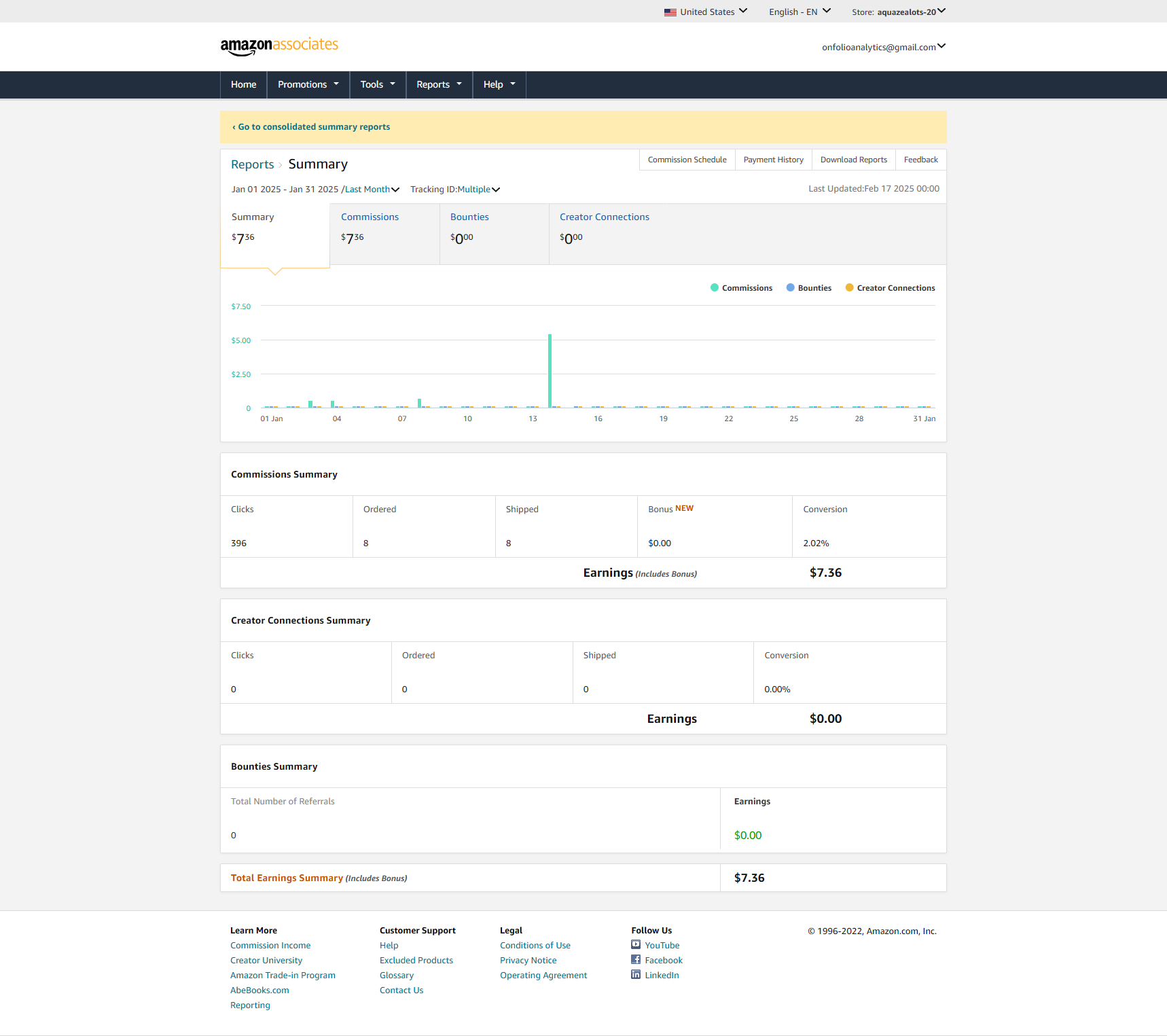Go to consolidated summary reports link
The height and width of the screenshot is (1036, 1167).
tap(311, 127)
